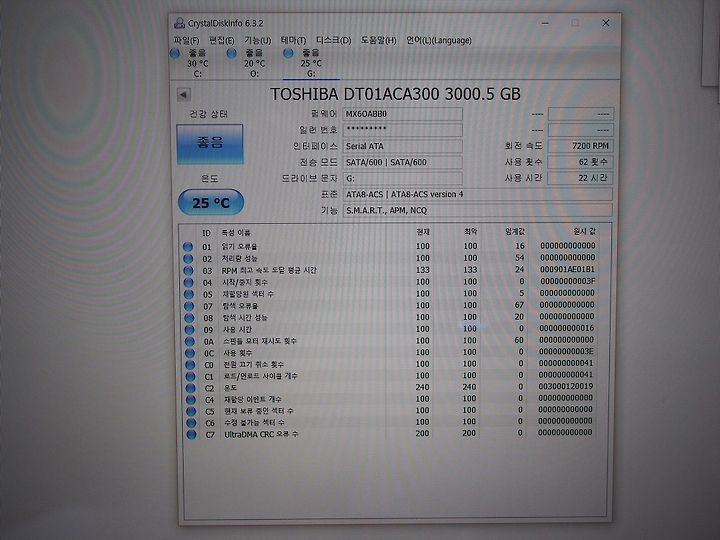Screen dimensions: 720x540
Task: Click status orb of attribute C4
Action: (191, 399)
